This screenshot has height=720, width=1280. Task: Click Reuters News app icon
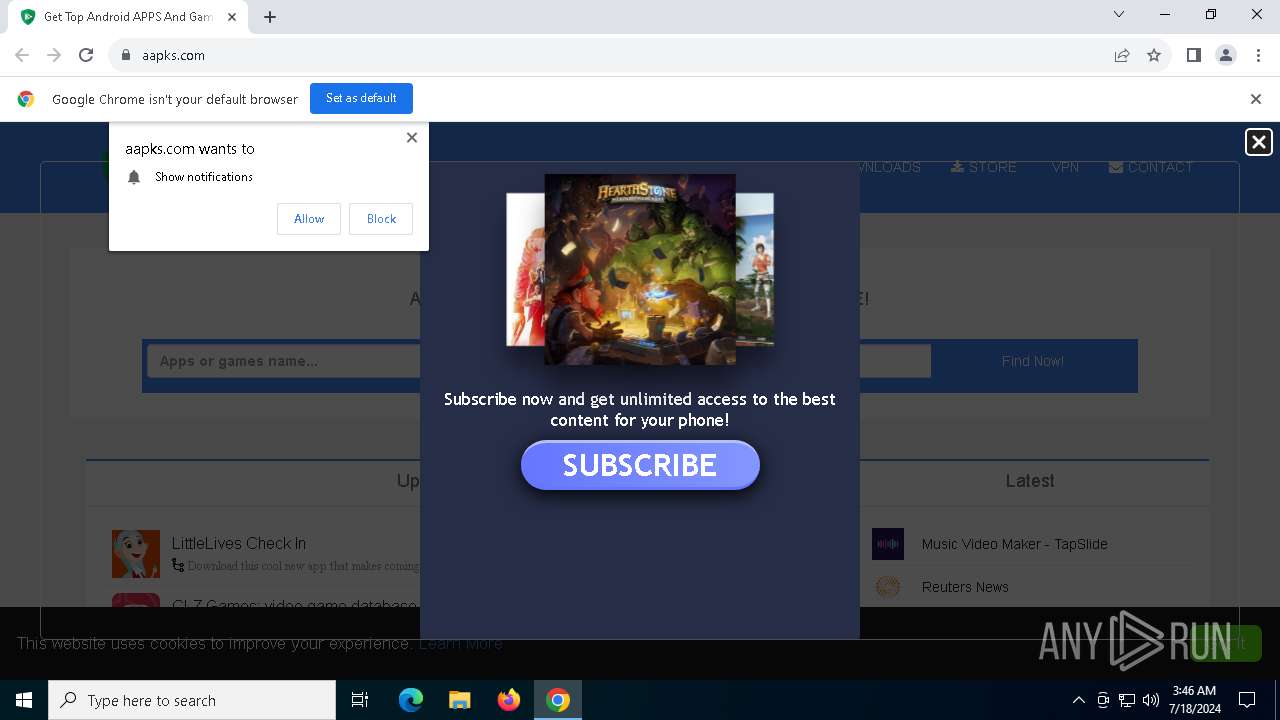pyautogui.click(x=888, y=587)
